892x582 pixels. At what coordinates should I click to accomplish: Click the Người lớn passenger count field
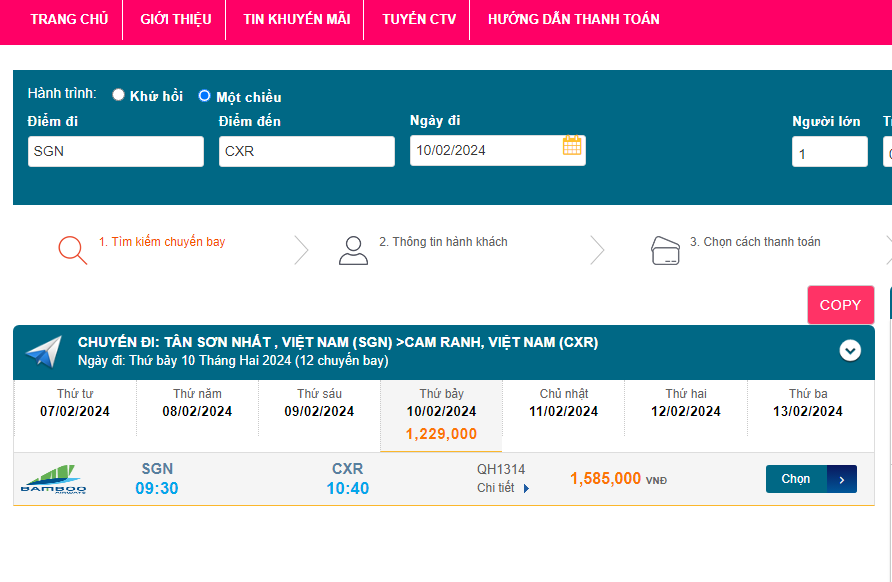(829, 154)
